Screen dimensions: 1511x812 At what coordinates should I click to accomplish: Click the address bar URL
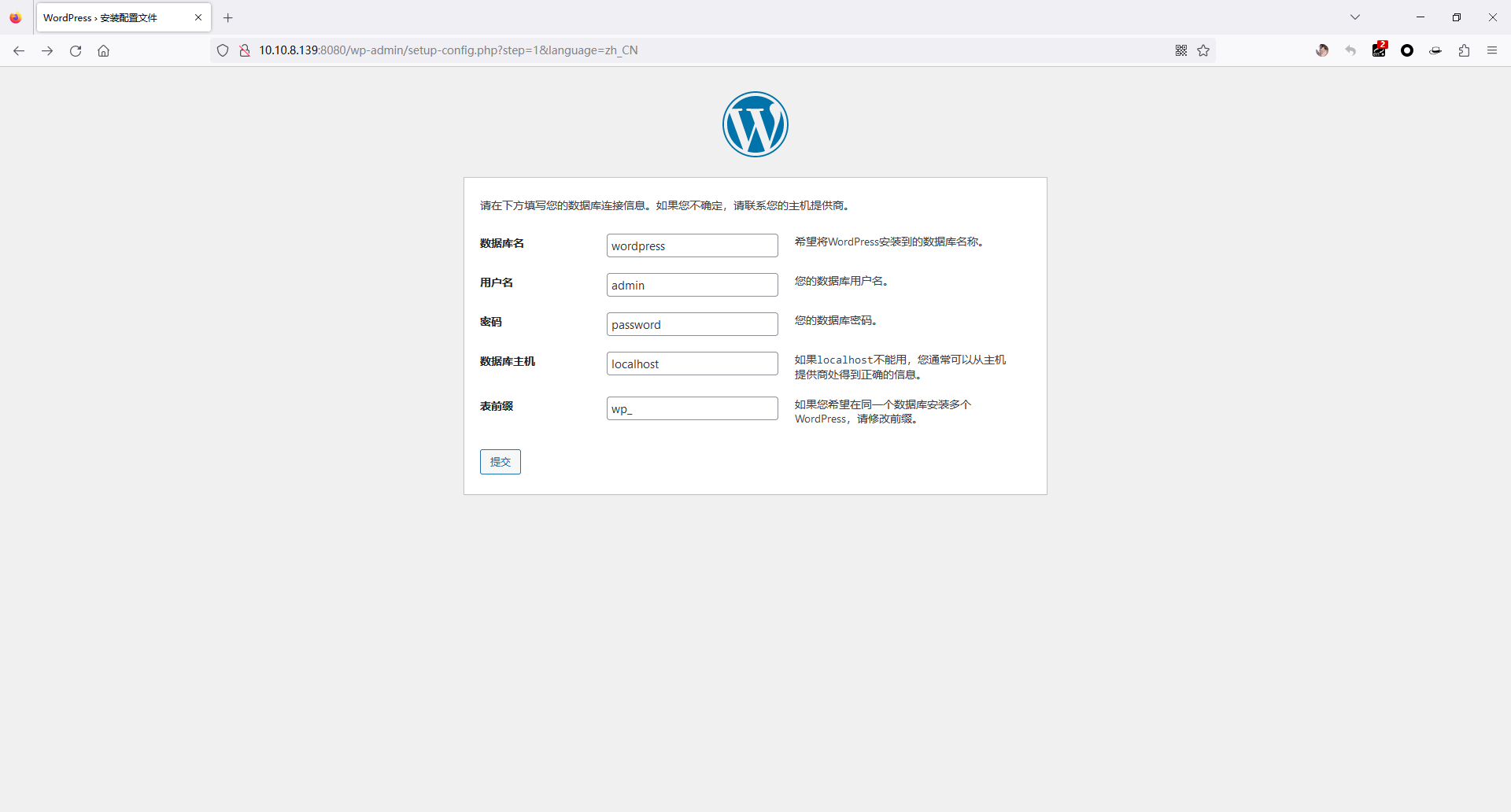(449, 50)
